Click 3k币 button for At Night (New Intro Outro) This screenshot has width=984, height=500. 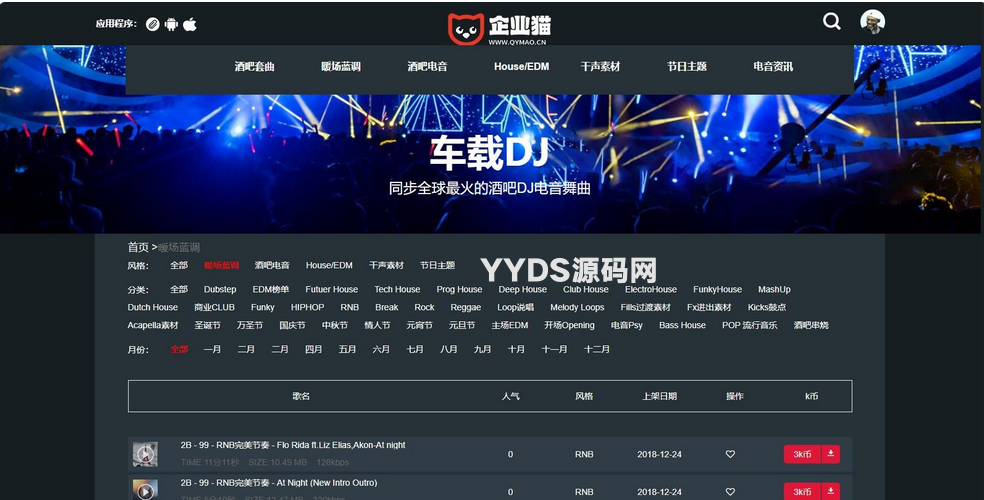[802, 492]
